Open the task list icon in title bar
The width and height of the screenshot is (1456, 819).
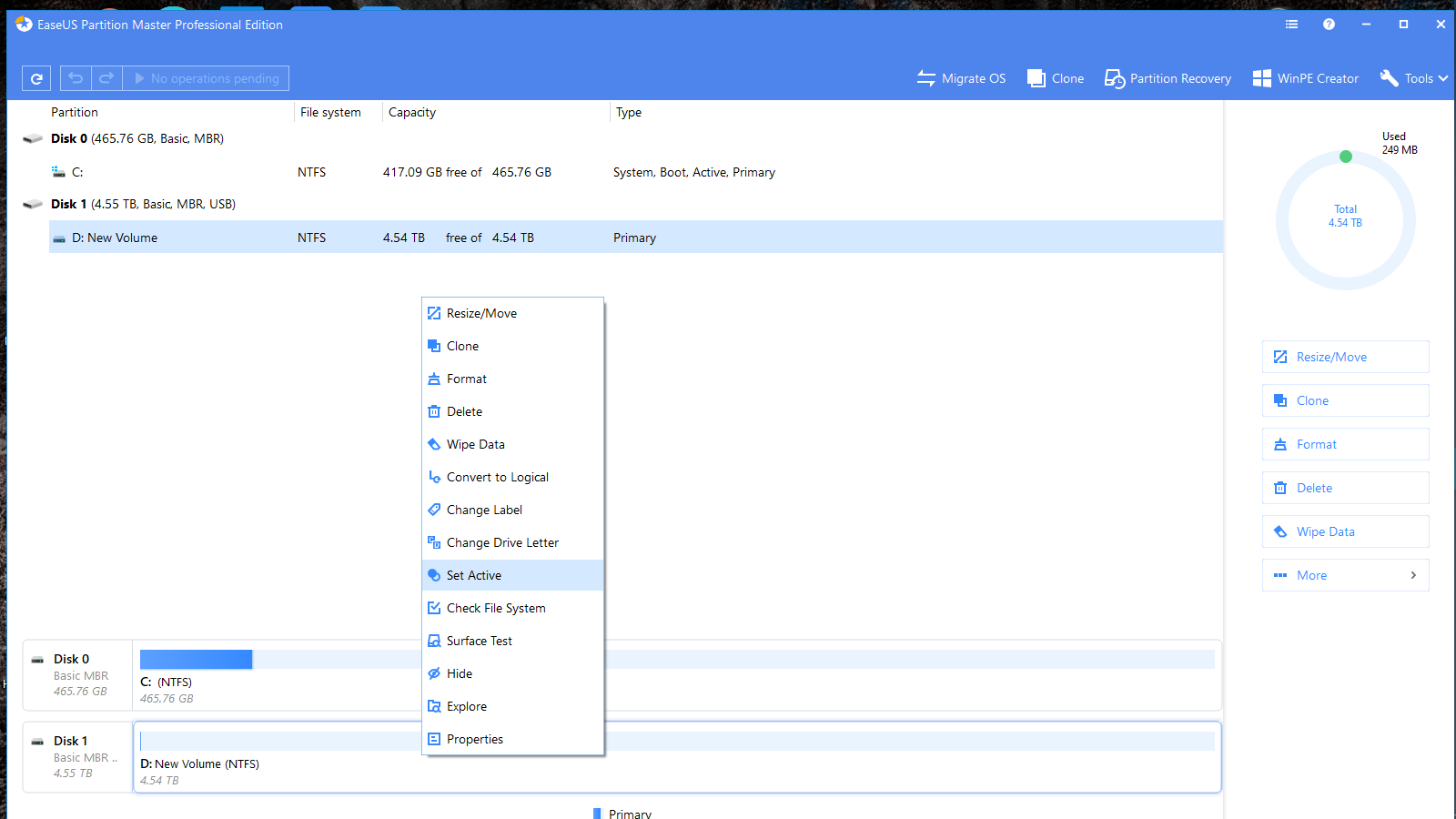click(x=1291, y=25)
